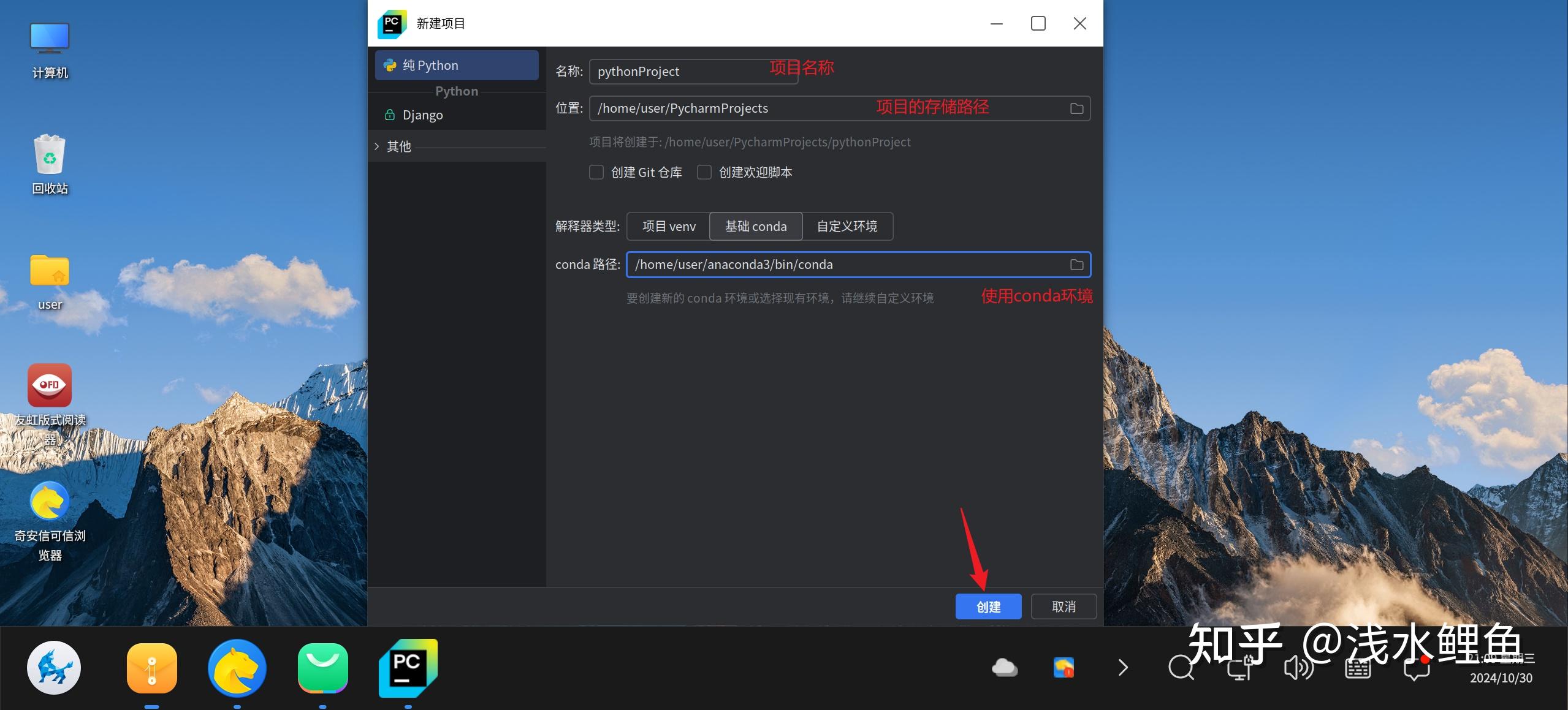The width and height of the screenshot is (1568, 710).
Task: Click the pythonProject name input field
Action: [x=693, y=71]
